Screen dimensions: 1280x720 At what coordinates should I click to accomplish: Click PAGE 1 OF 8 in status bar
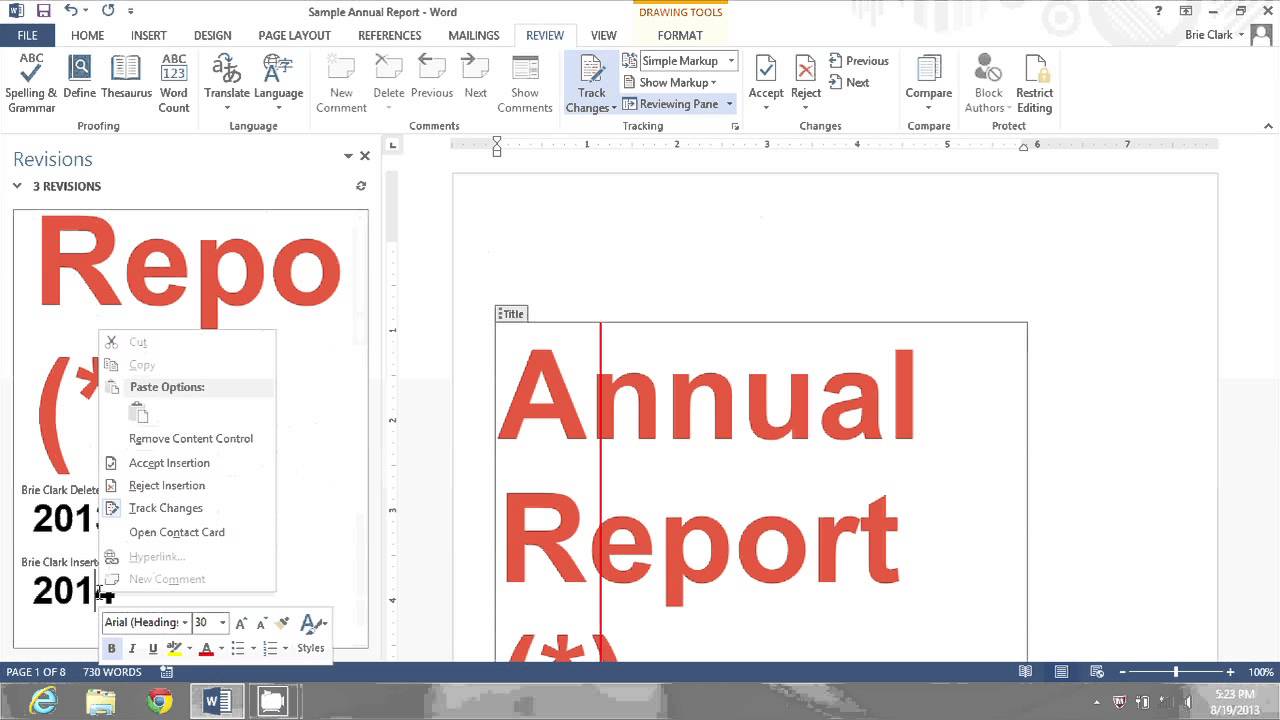[36, 672]
